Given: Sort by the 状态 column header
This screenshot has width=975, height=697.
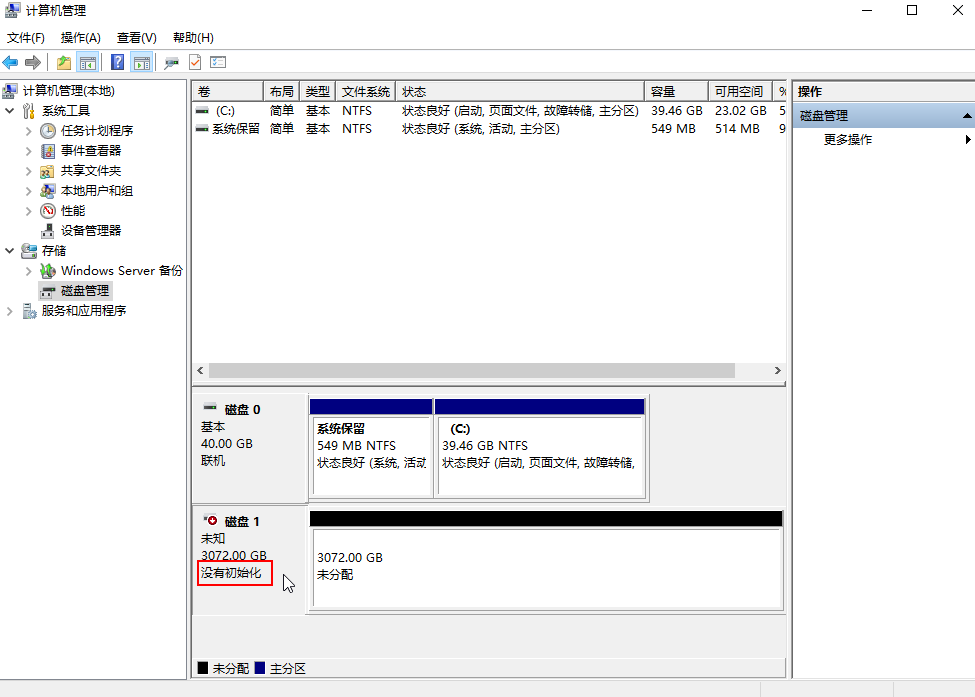Looking at the screenshot, I should click(x=520, y=91).
